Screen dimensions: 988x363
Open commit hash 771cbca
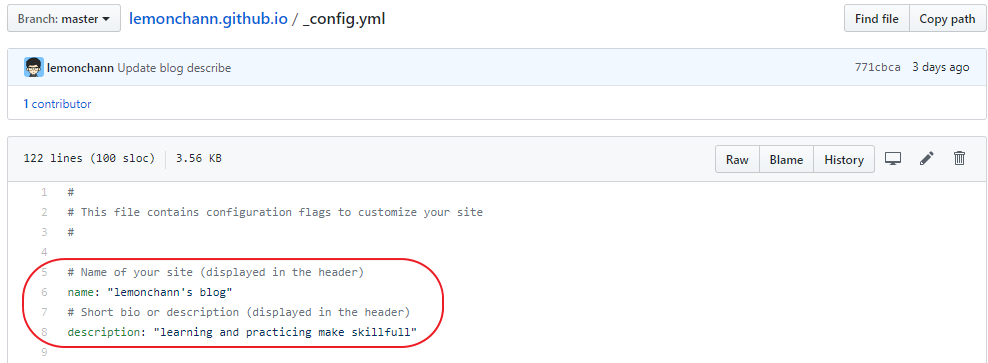click(877, 67)
